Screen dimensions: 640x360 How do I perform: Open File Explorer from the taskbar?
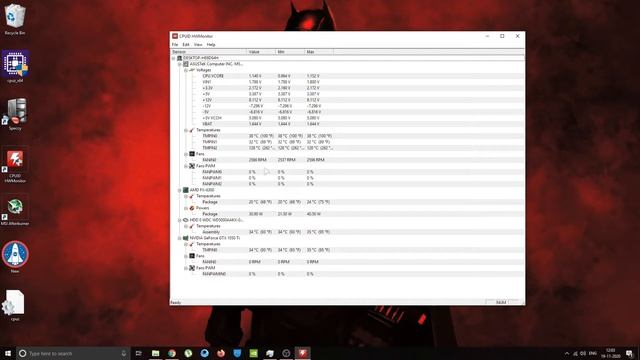156,353
